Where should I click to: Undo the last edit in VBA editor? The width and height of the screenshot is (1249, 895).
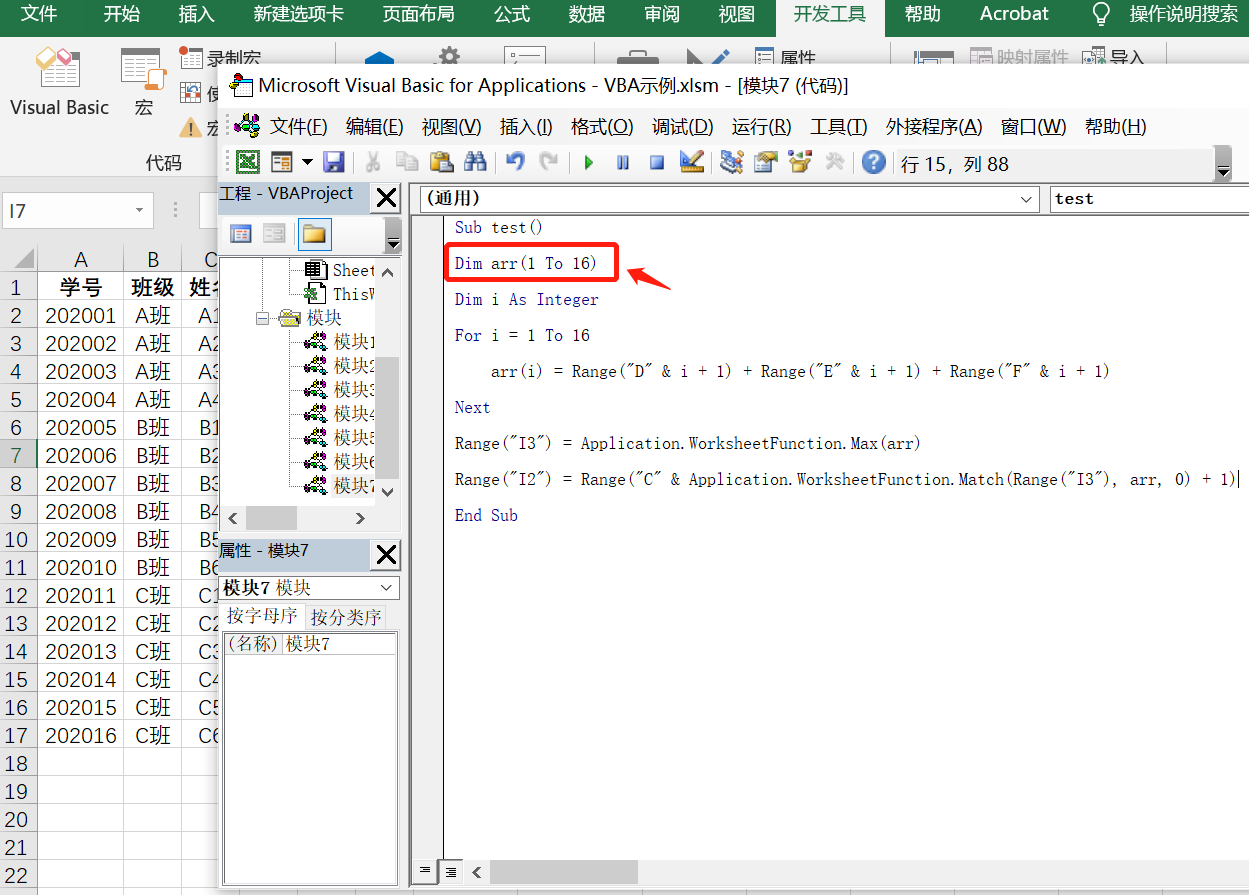tap(515, 162)
